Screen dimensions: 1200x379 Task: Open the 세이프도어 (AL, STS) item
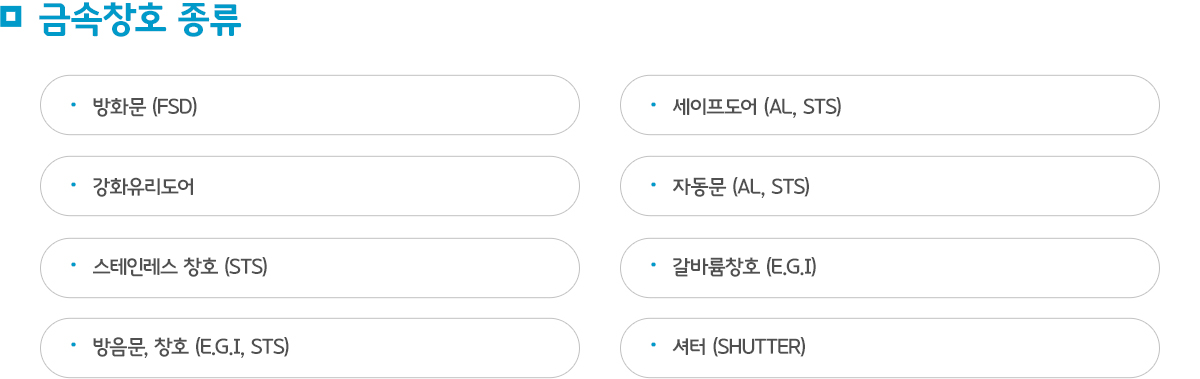pyautogui.click(x=890, y=105)
